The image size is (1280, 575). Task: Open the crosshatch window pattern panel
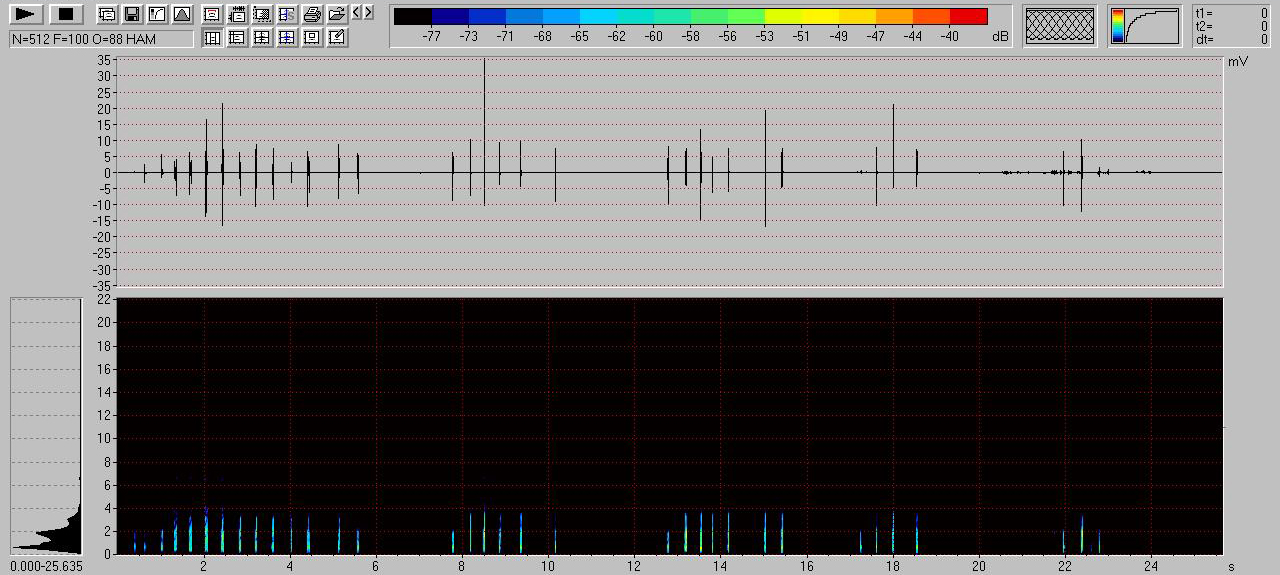pyautogui.click(x=1060, y=26)
